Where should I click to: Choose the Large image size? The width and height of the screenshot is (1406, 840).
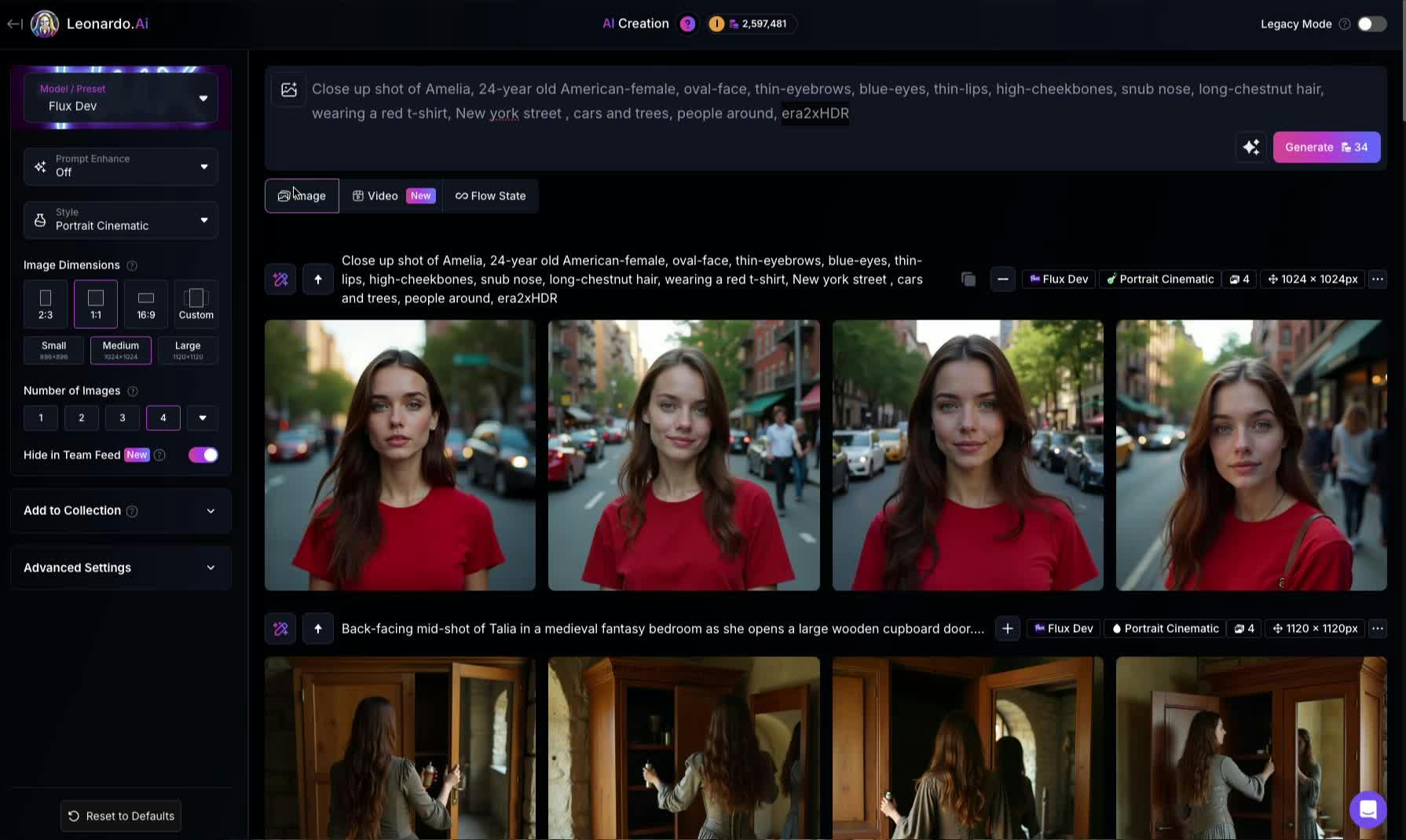click(x=188, y=349)
